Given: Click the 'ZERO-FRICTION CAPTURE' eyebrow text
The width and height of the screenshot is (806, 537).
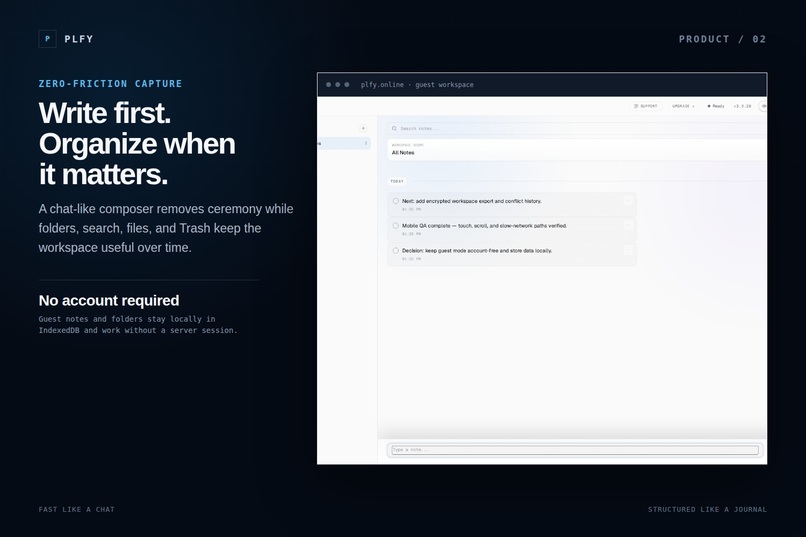Looking at the screenshot, I should coord(110,84).
